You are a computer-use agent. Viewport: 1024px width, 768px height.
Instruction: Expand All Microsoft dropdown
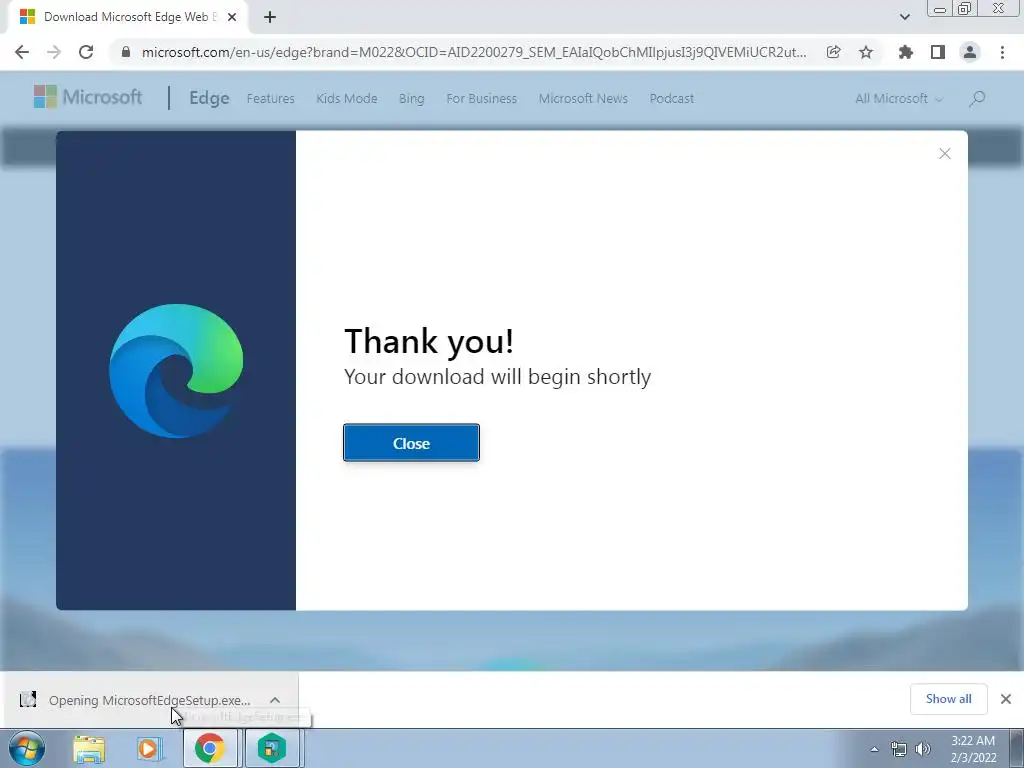tap(899, 99)
